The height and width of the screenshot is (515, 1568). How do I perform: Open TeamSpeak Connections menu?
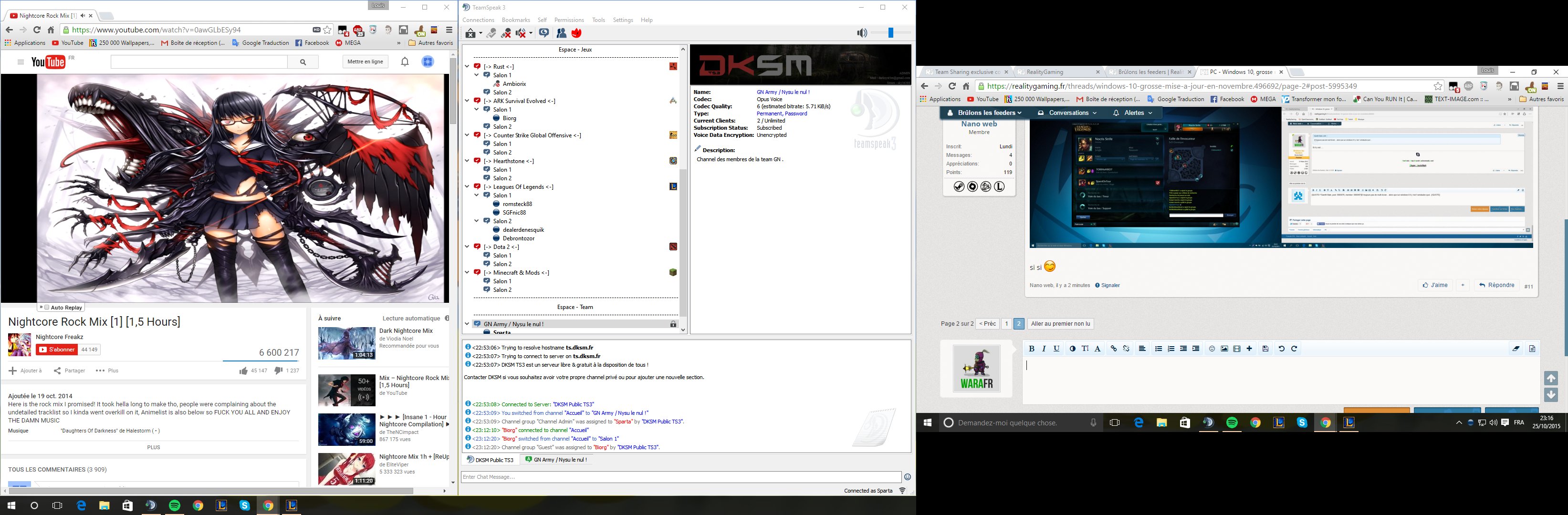click(479, 20)
